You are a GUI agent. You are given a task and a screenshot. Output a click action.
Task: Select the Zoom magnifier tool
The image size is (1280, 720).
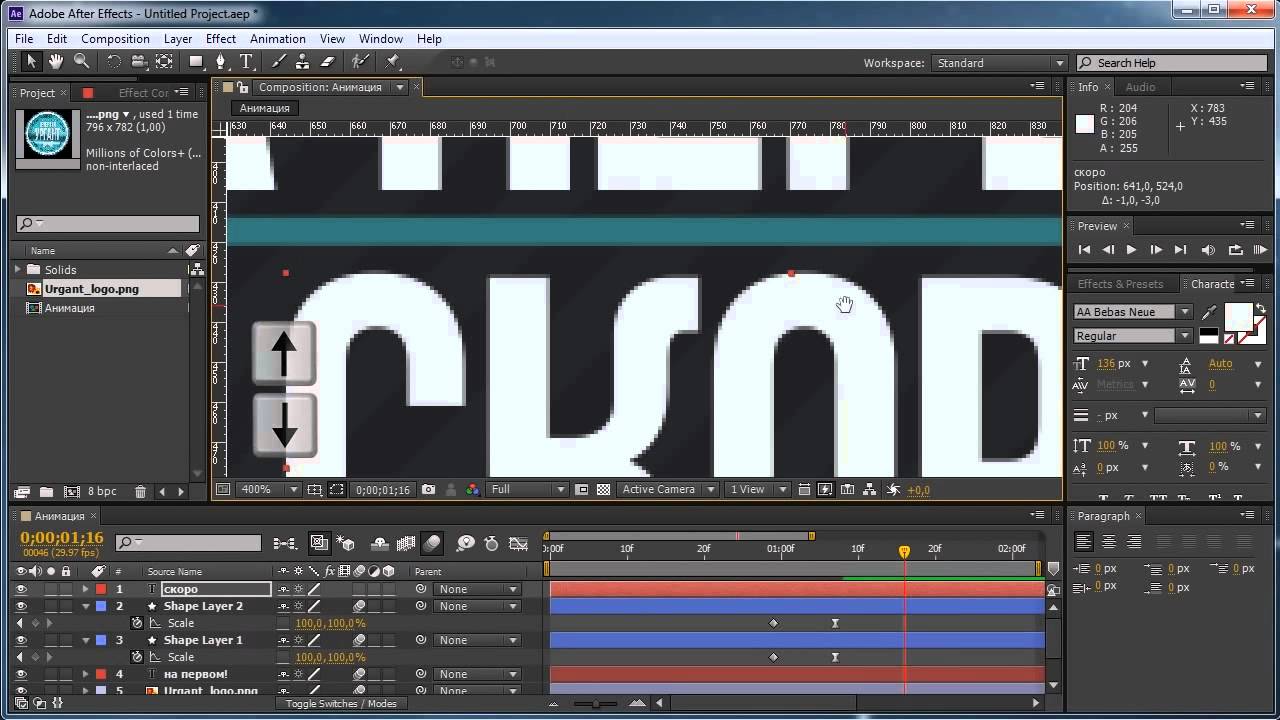(81, 62)
